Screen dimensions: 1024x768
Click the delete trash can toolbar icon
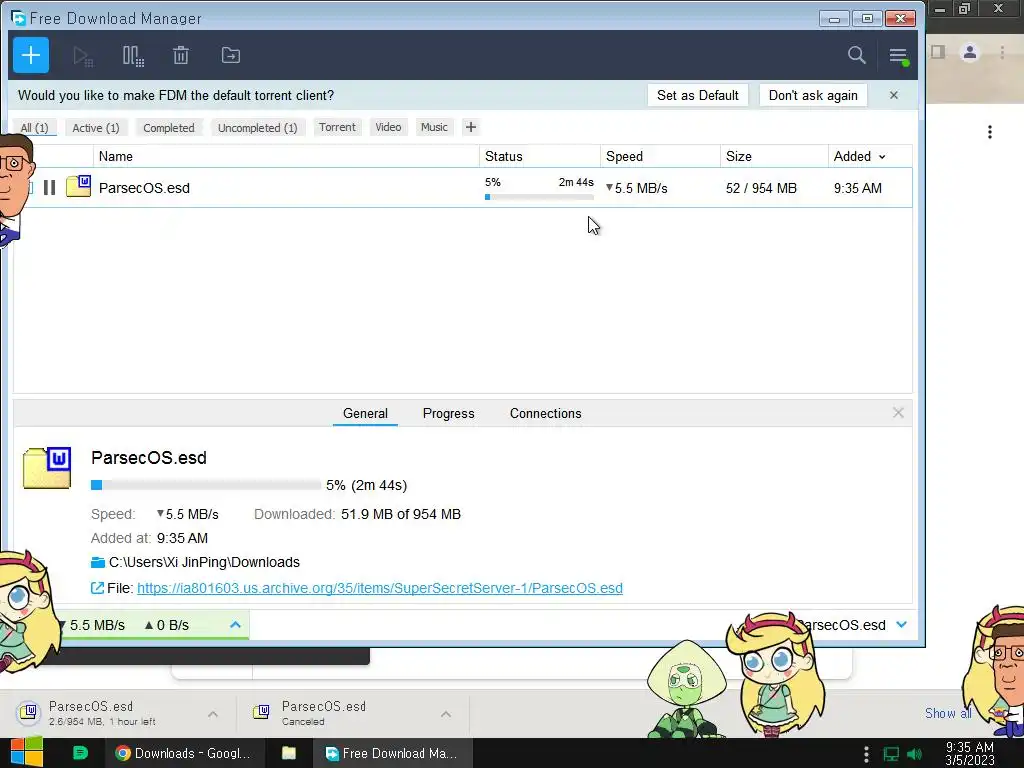(x=181, y=56)
